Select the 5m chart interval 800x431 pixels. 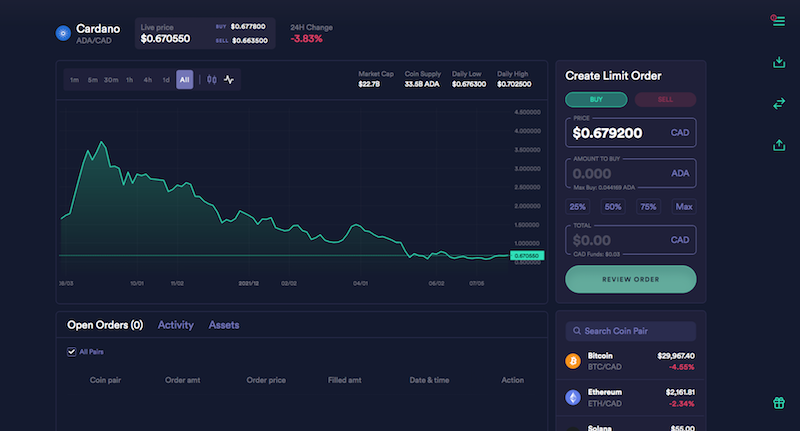coord(92,80)
